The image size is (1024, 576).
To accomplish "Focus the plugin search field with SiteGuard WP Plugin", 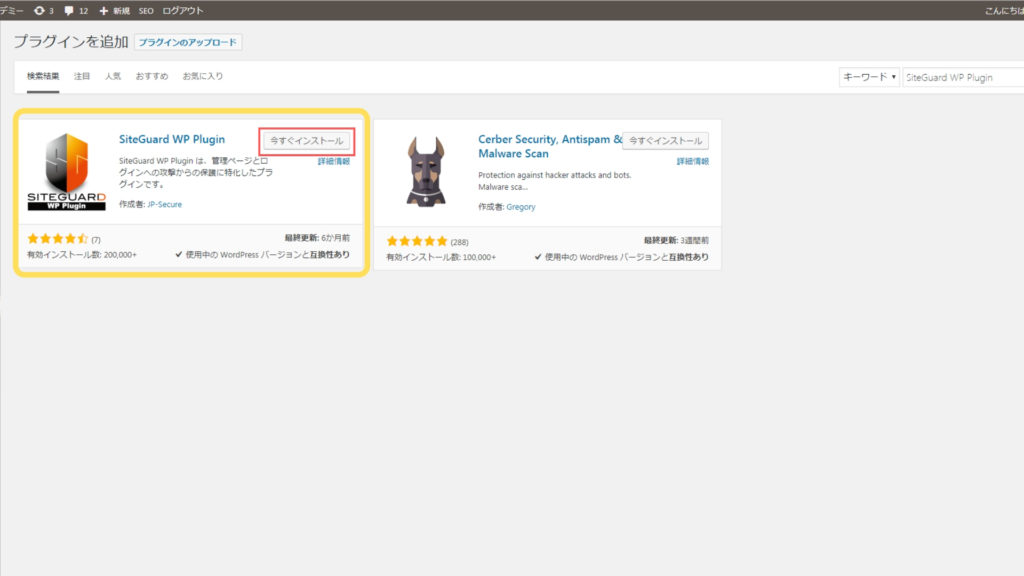I will 963,77.
